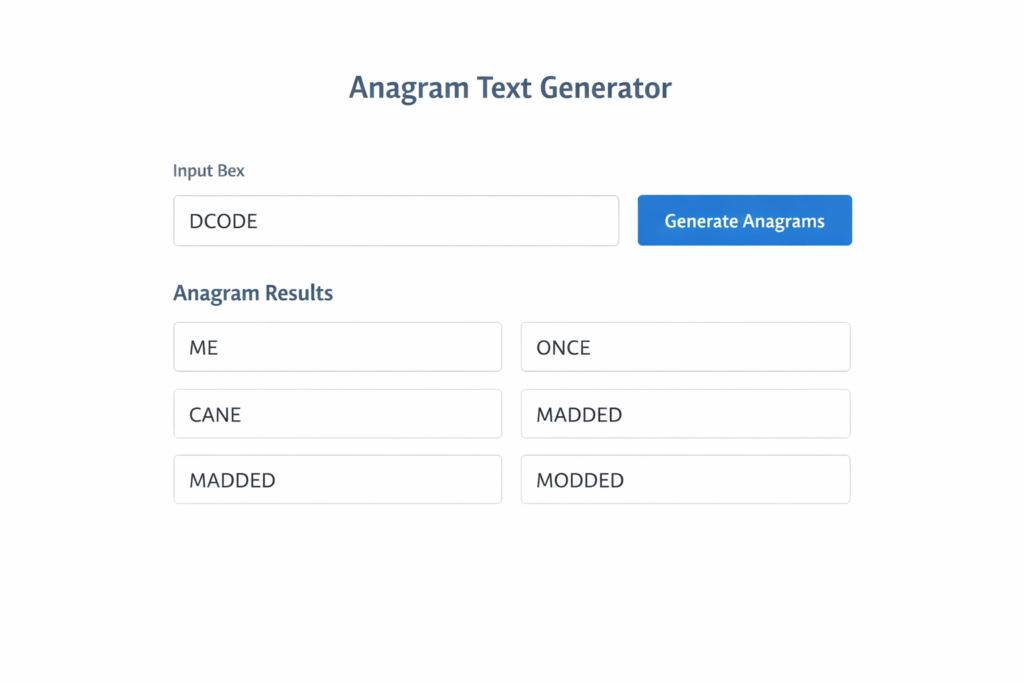Choose the CANE anagram entry
Screen dimensions: 1024x683
(337, 414)
